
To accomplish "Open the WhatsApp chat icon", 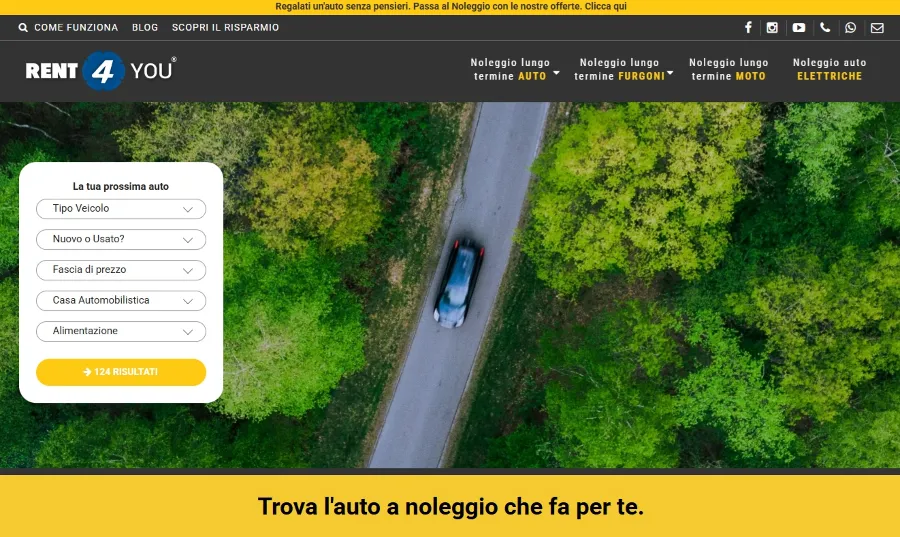I will [851, 28].
